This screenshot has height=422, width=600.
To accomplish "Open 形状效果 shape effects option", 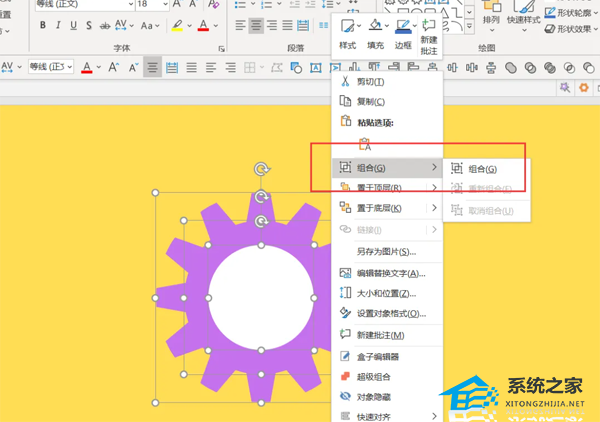I will pyautogui.click(x=571, y=29).
